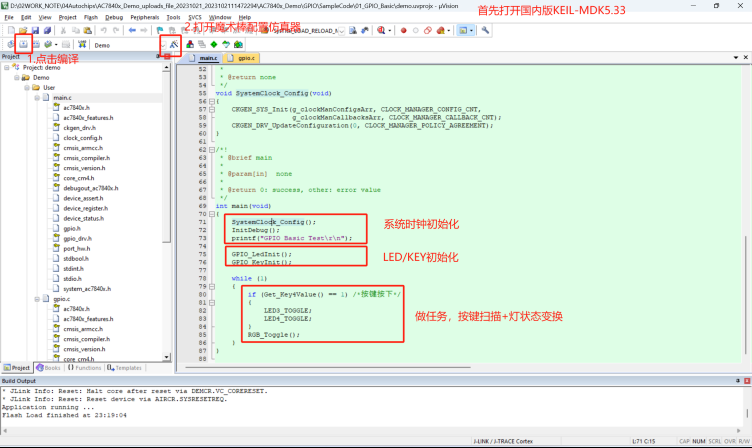752x448 pixels.
Task: Insert breakpoint red circle icon
Action: [x=403, y=30]
